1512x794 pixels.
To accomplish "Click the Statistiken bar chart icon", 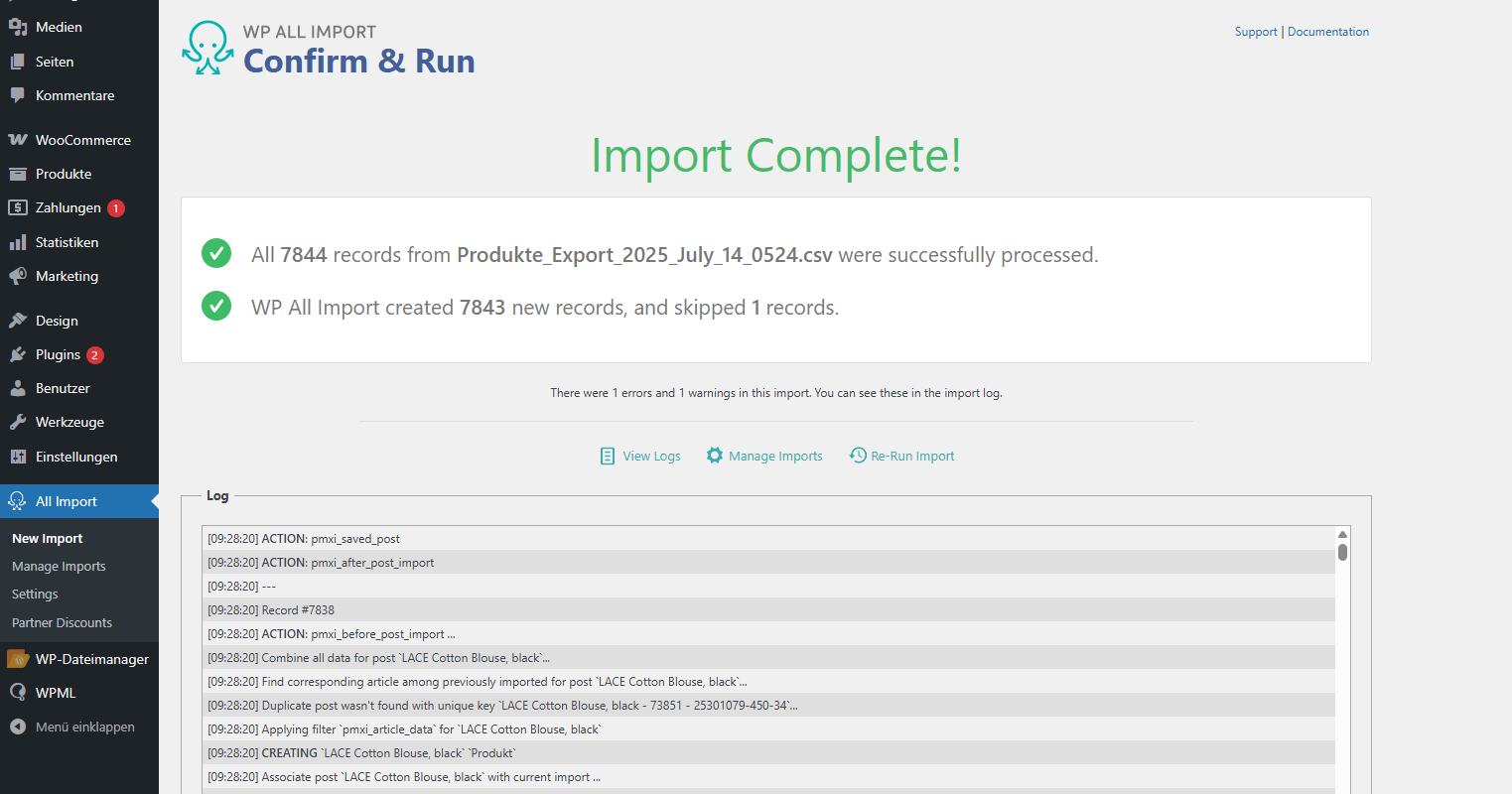I will [x=17, y=242].
